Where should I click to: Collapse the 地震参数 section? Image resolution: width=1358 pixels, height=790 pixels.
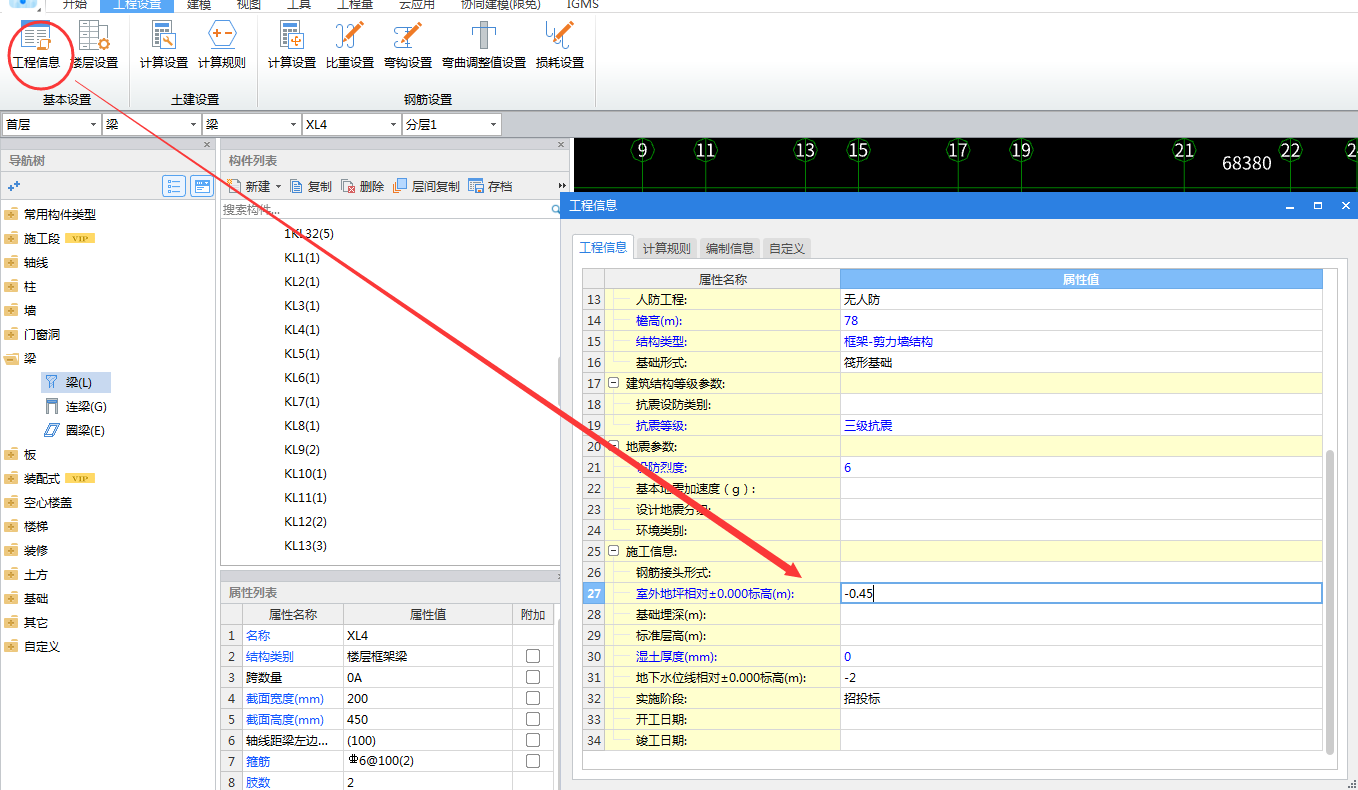point(614,446)
